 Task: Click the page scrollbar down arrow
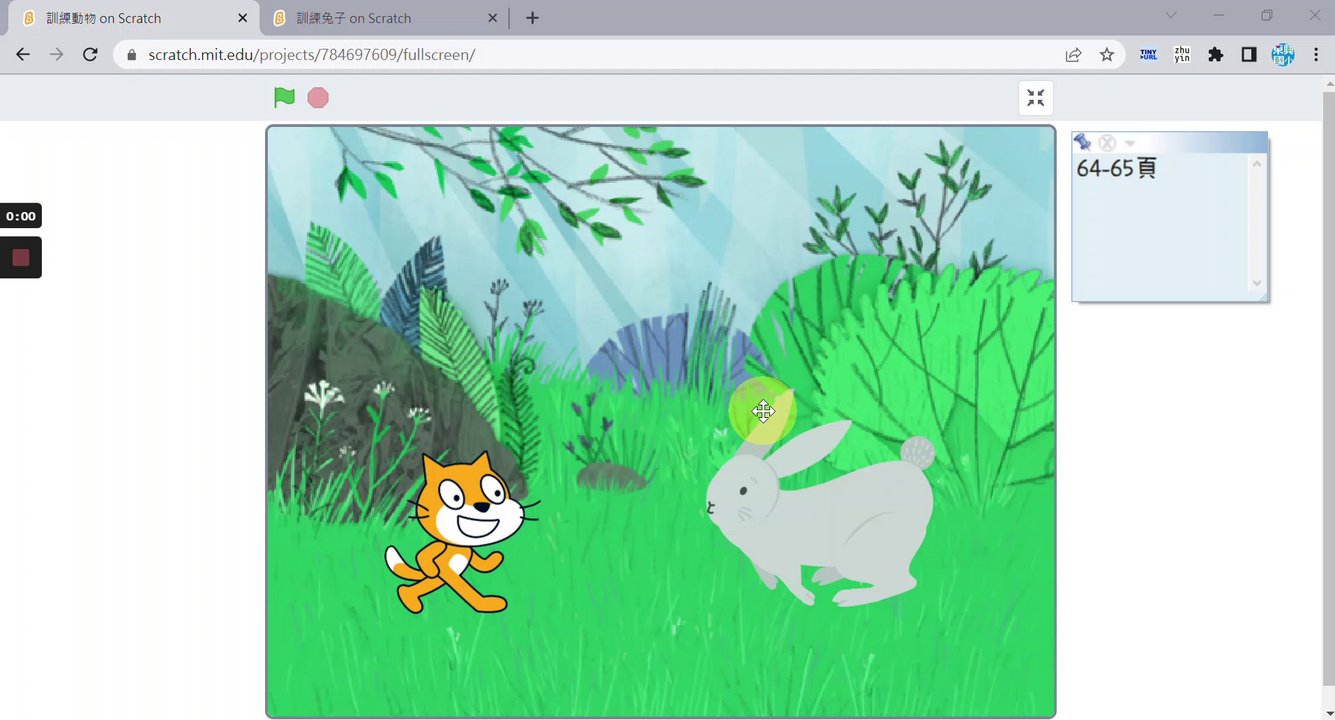(1328, 713)
